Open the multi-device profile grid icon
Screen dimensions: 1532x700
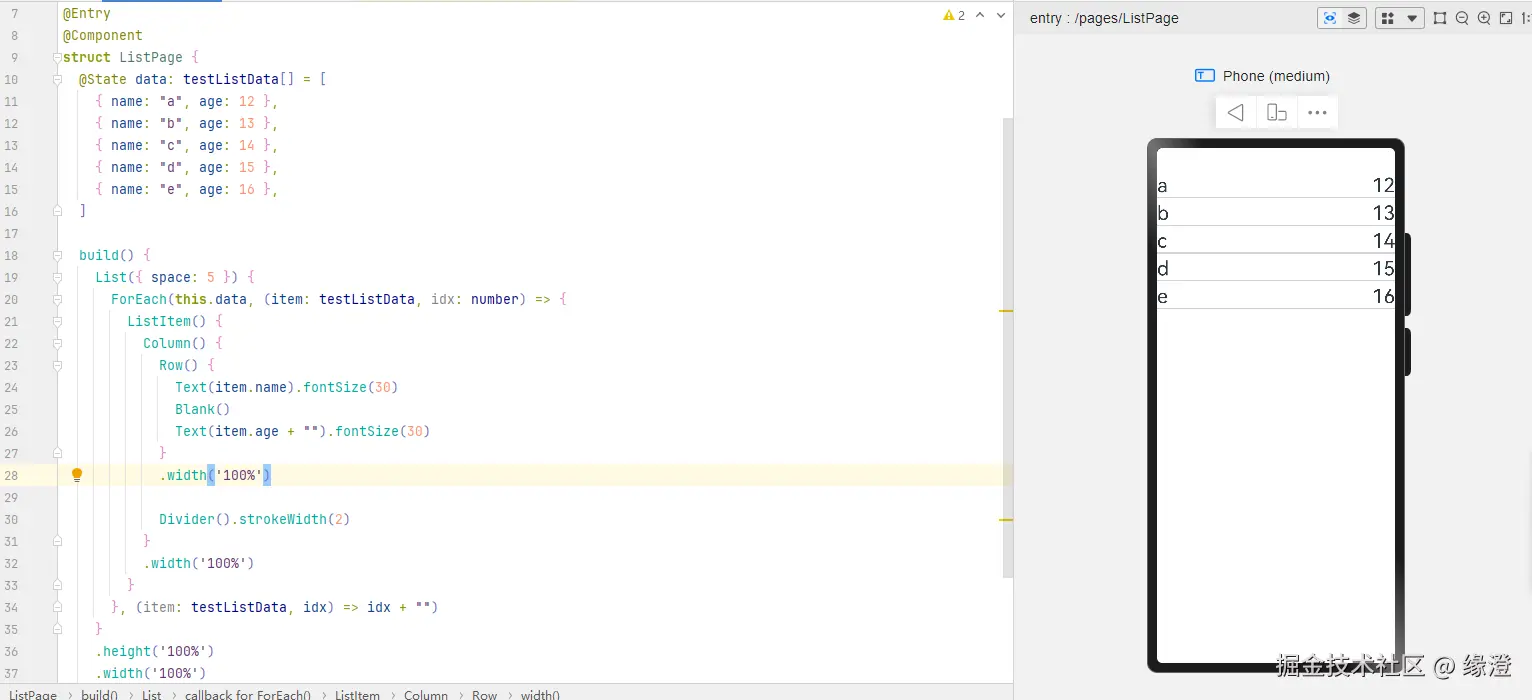click(1388, 18)
